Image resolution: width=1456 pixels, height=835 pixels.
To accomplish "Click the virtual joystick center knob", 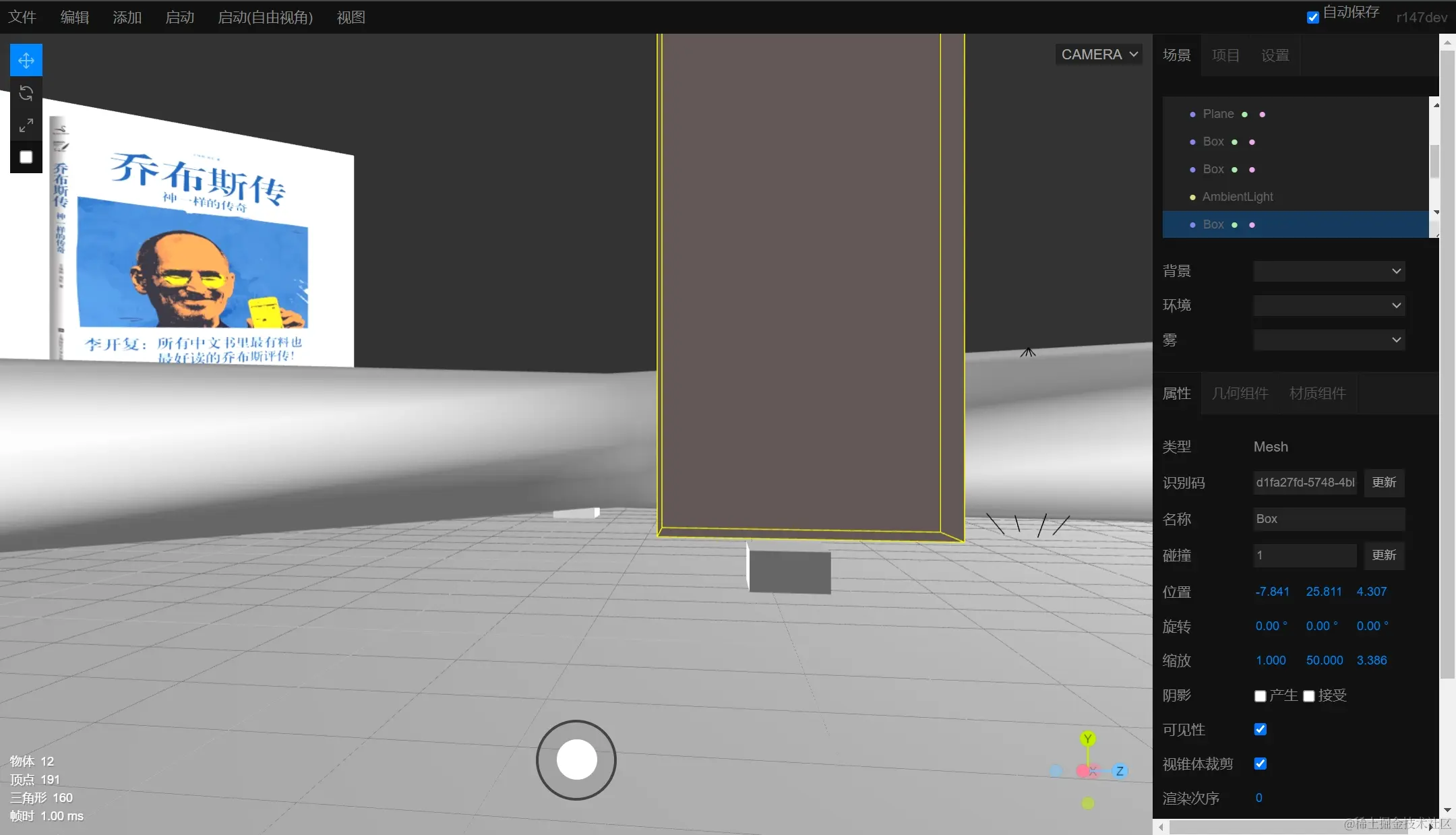I will (x=576, y=760).
